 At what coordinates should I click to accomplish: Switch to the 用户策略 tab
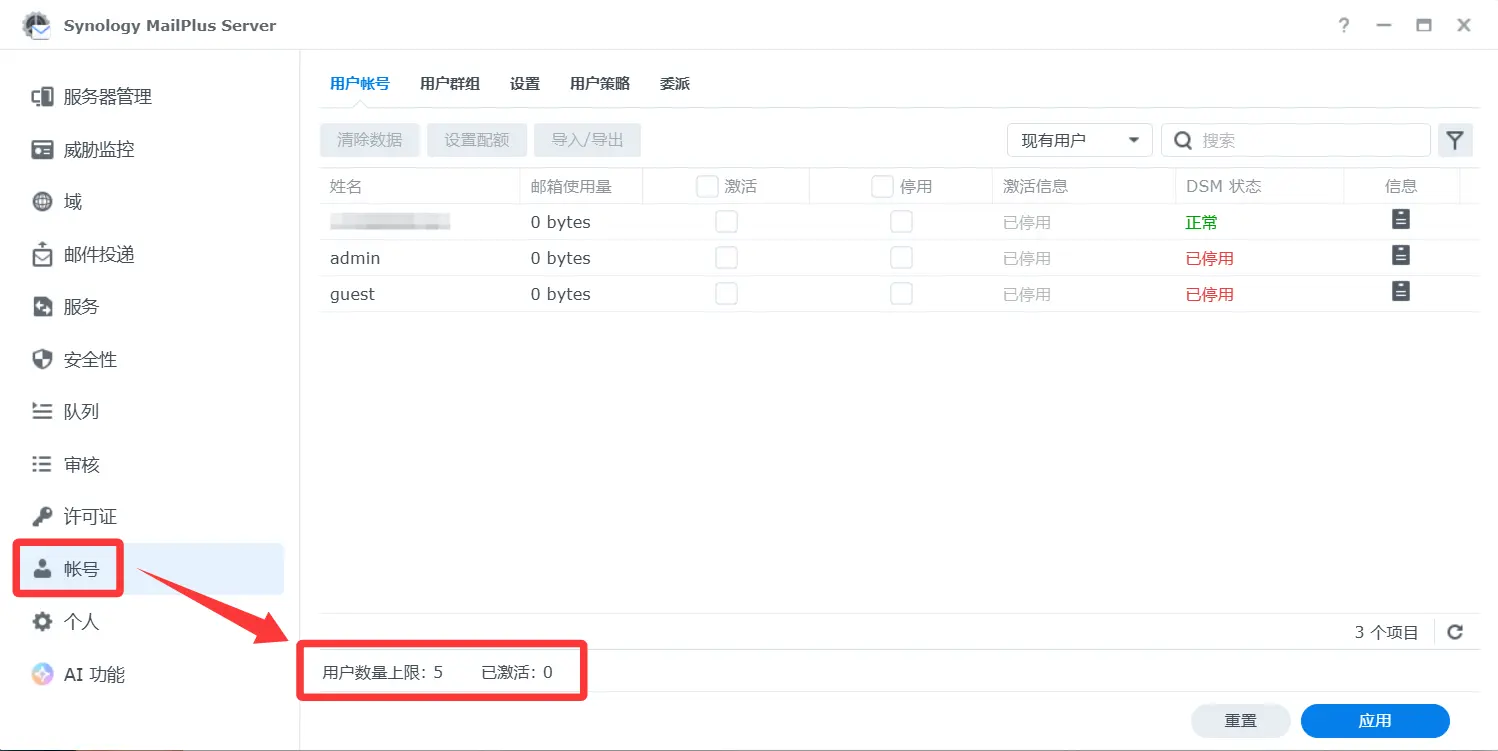tap(599, 84)
